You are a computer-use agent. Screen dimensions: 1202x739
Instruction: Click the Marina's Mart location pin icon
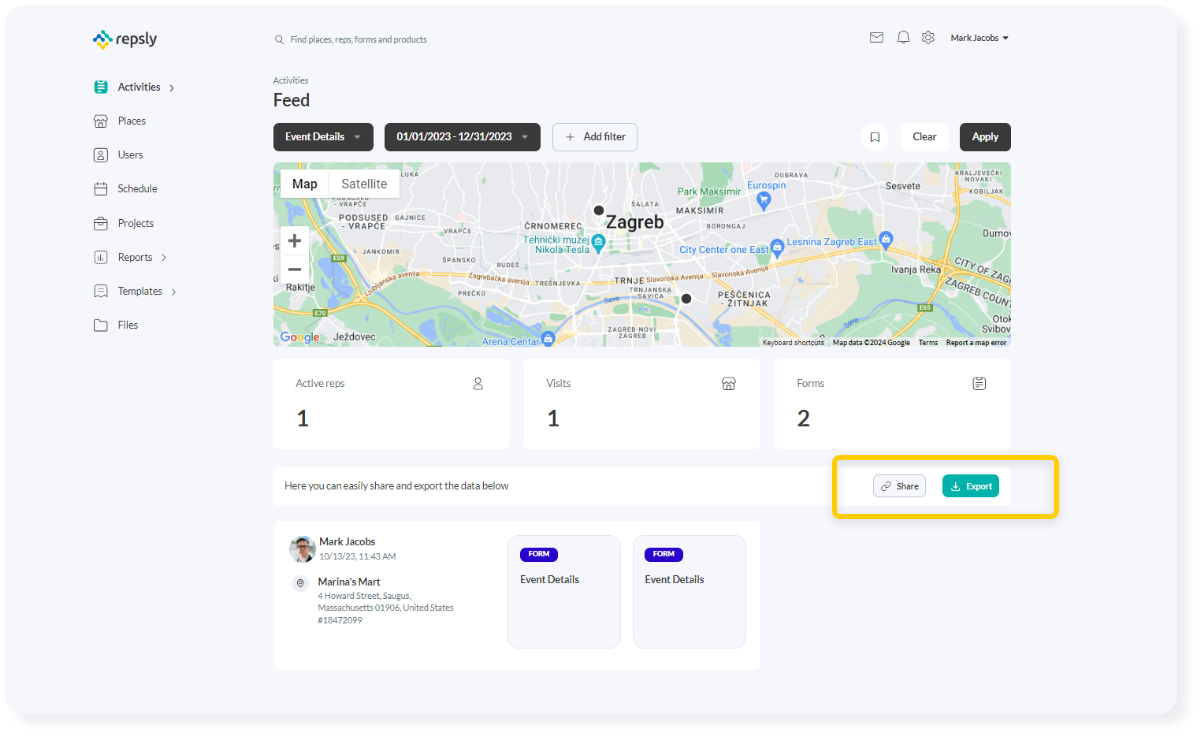click(300, 583)
